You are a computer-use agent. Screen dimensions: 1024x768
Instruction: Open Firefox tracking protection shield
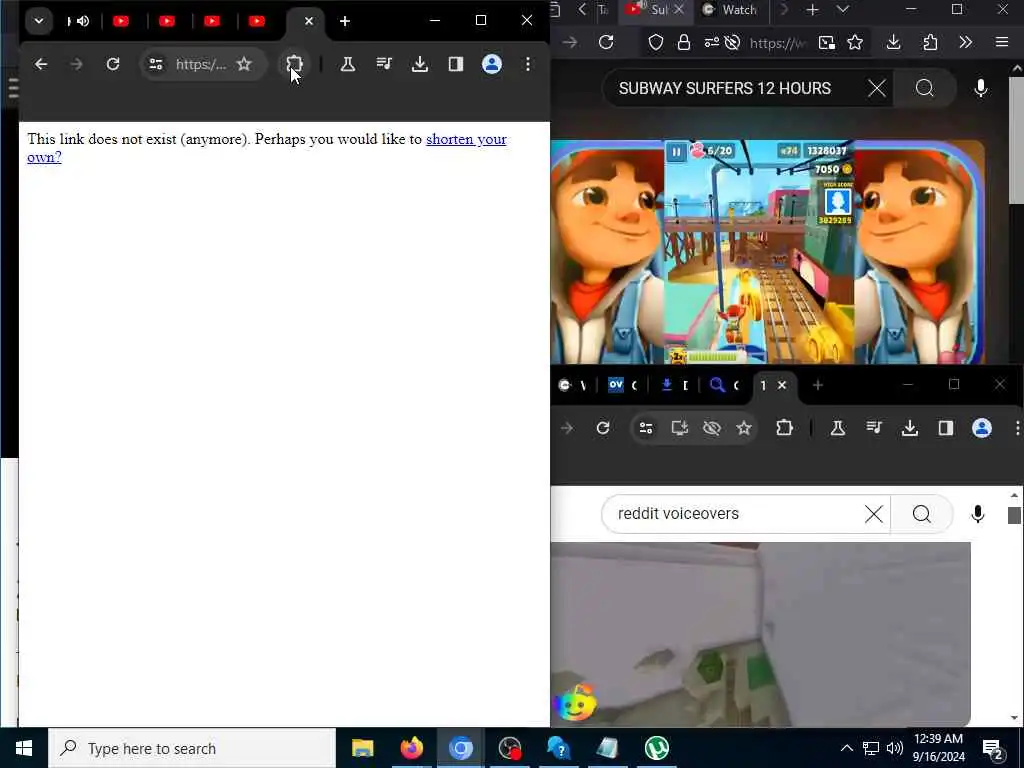point(656,42)
